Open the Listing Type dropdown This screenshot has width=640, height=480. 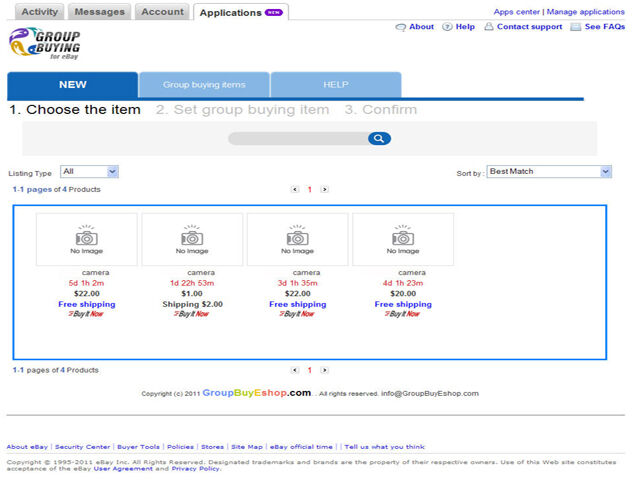coord(89,172)
